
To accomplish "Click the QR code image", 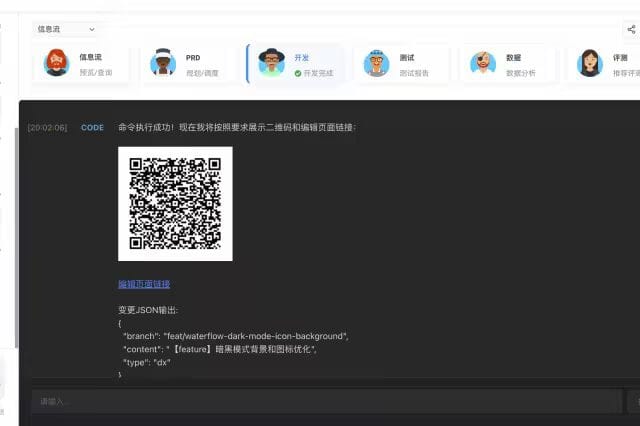I will coord(175,203).
